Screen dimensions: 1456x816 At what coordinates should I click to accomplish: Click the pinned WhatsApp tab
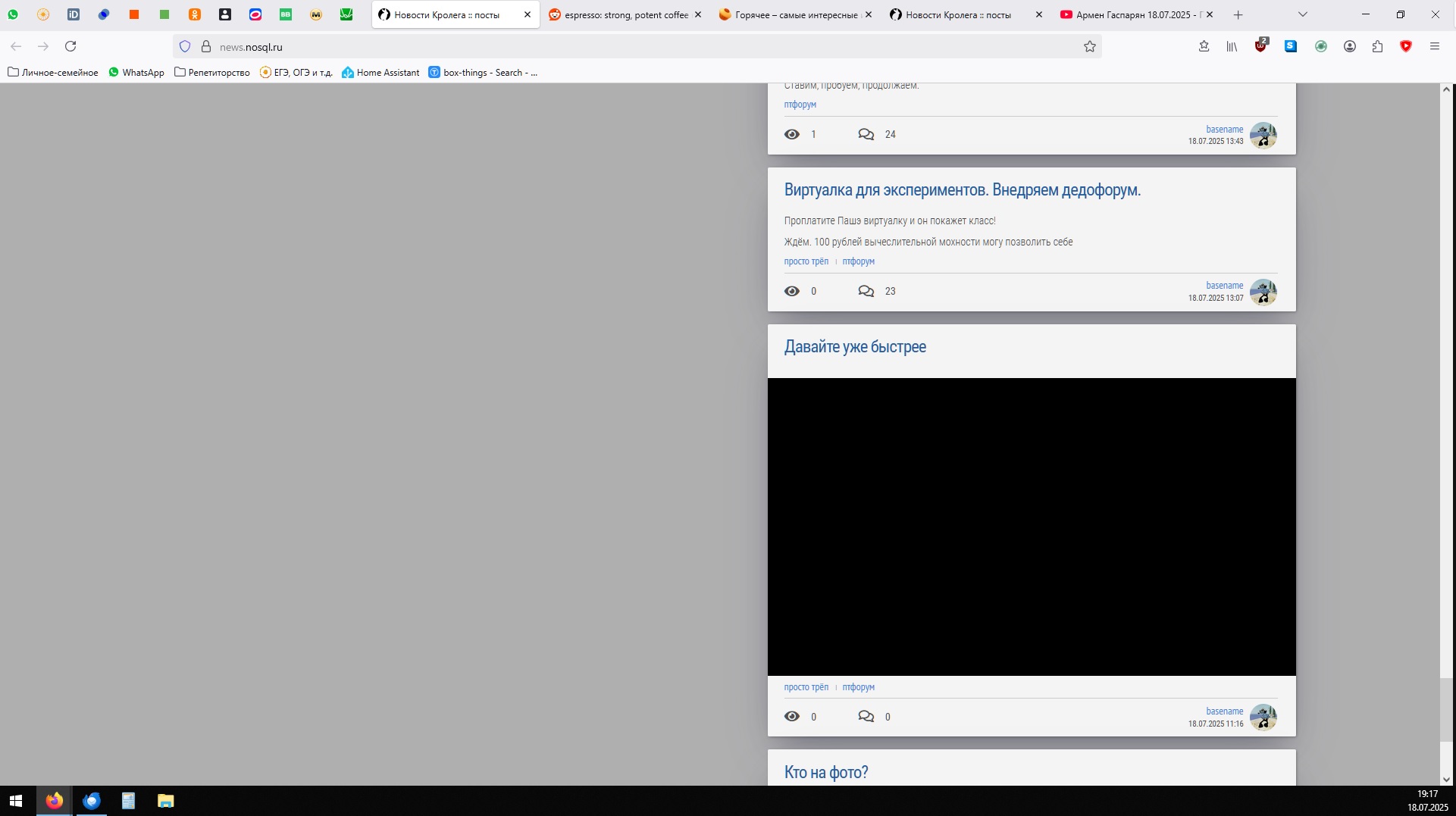pyautogui.click(x=13, y=14)
